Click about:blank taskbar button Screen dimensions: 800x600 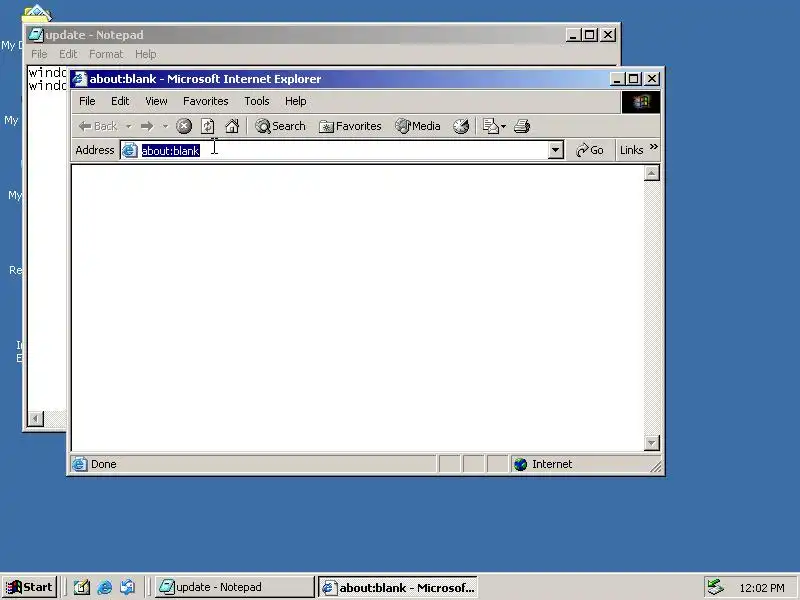[397, 587]
